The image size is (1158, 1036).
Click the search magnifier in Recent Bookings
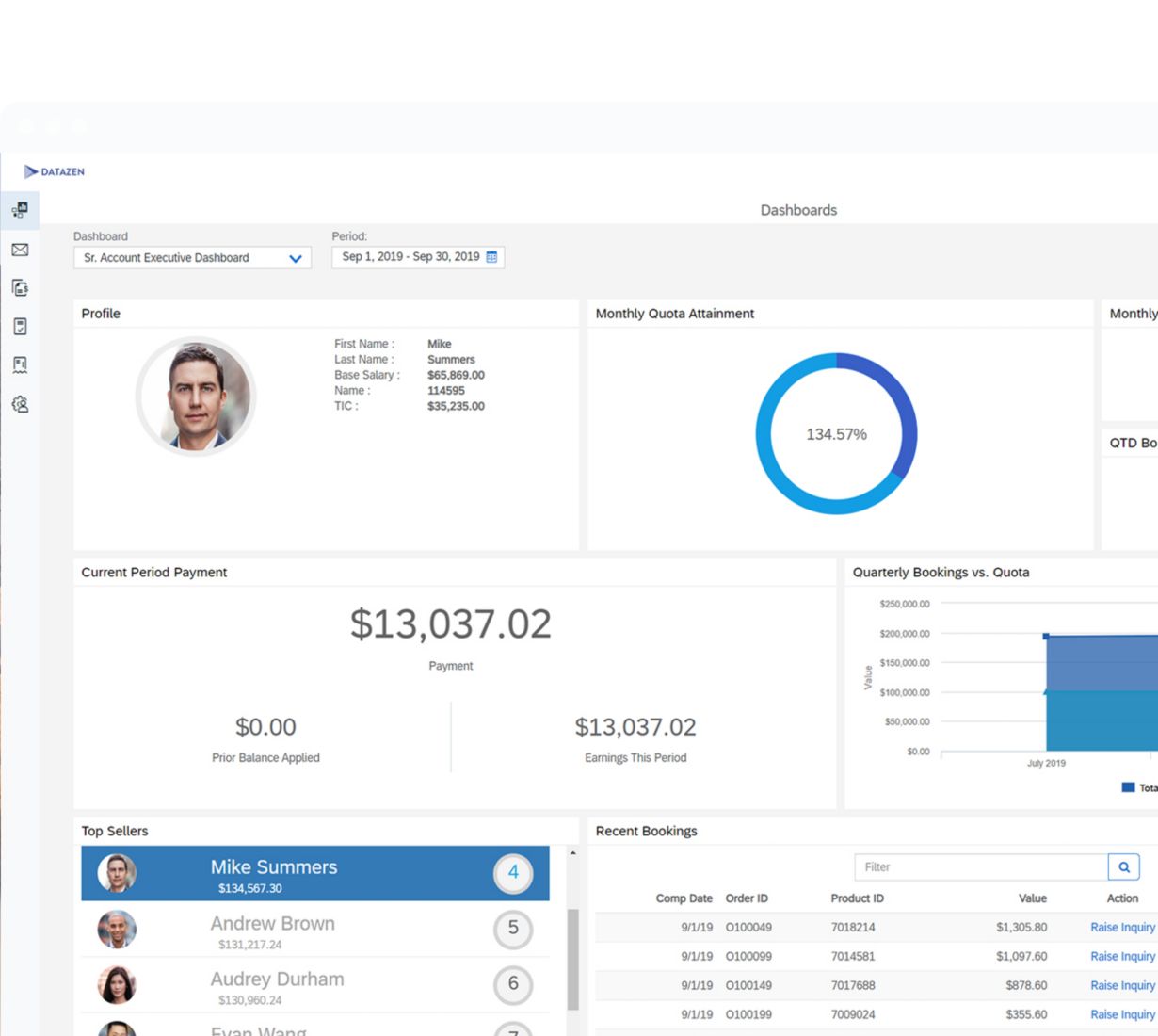(x=1123, y=866)
